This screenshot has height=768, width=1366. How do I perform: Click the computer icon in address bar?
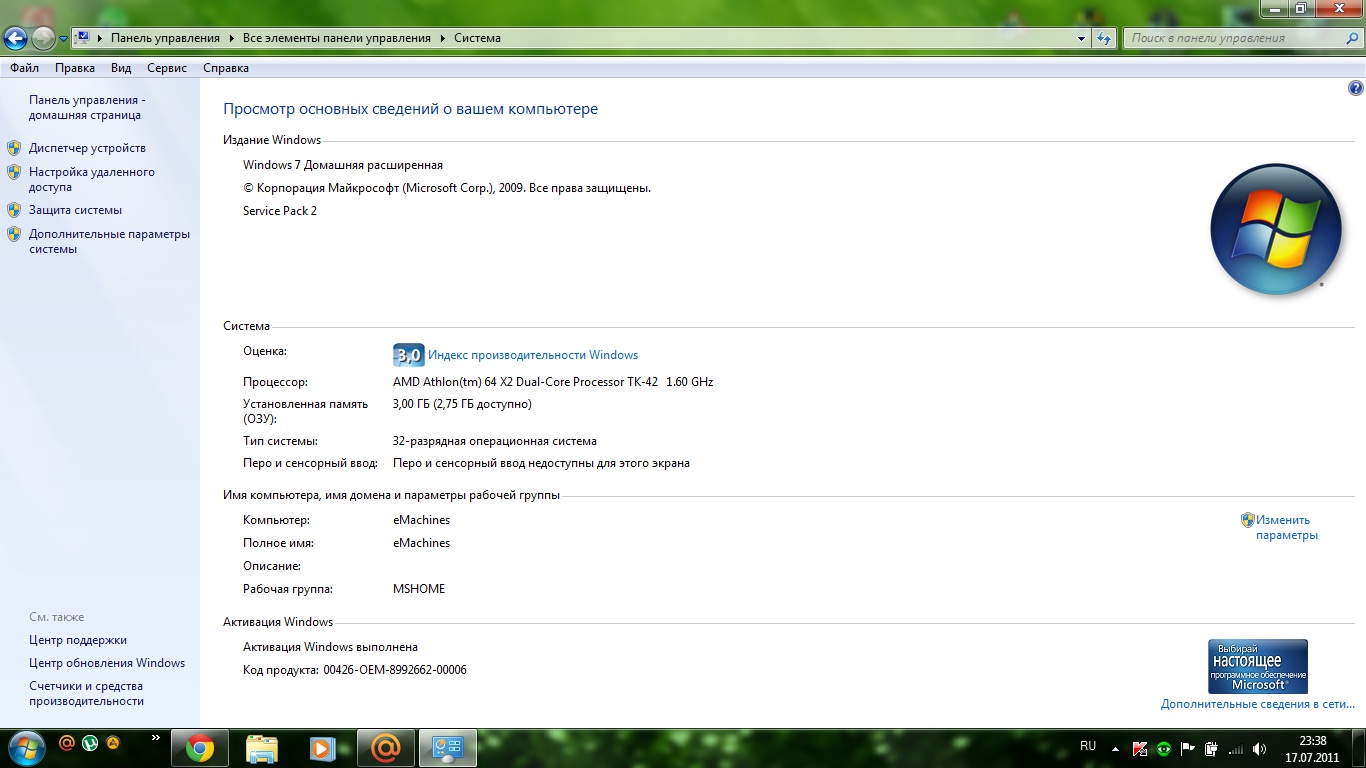click(84, 38)
